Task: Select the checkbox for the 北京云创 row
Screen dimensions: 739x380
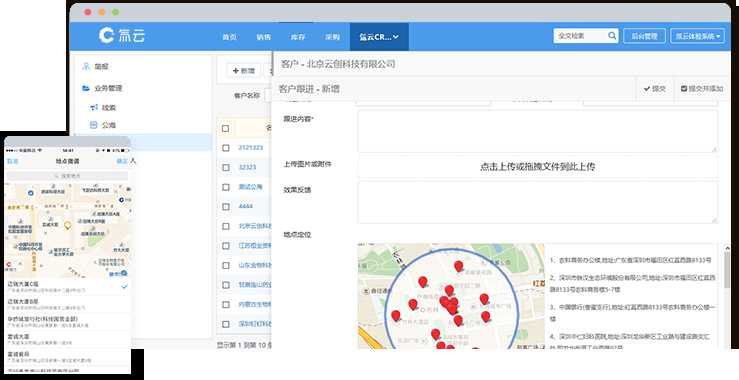Action: tap(226, 226)
